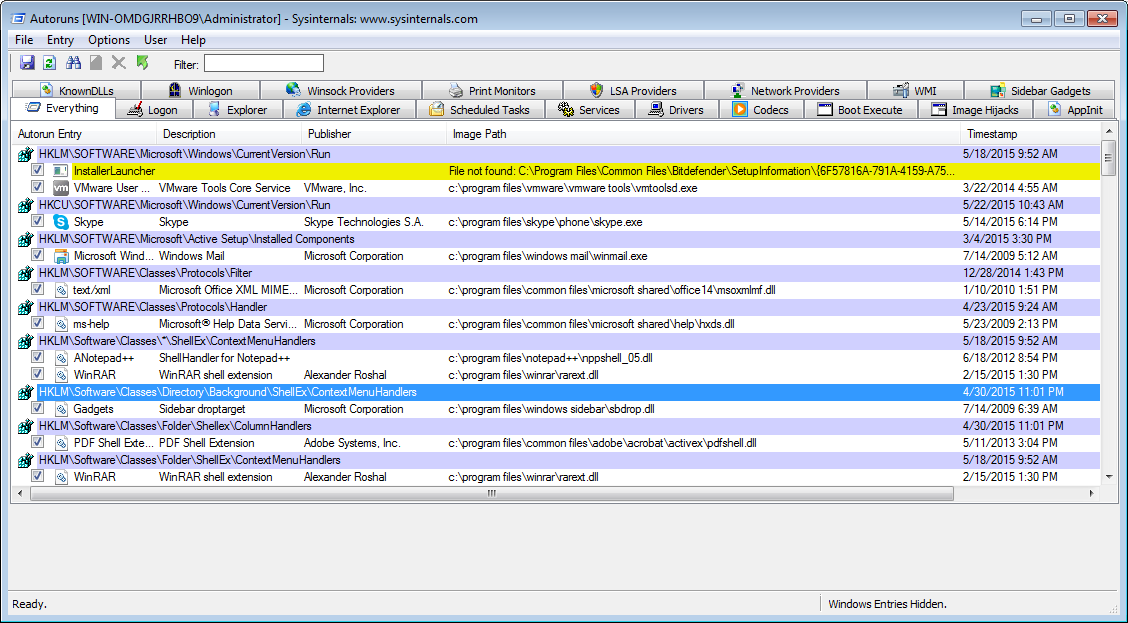Image resolution: width=1128 pixels, height=623 pixels.
Task: Click the Find binoculars icon
Action: [73, 63]
